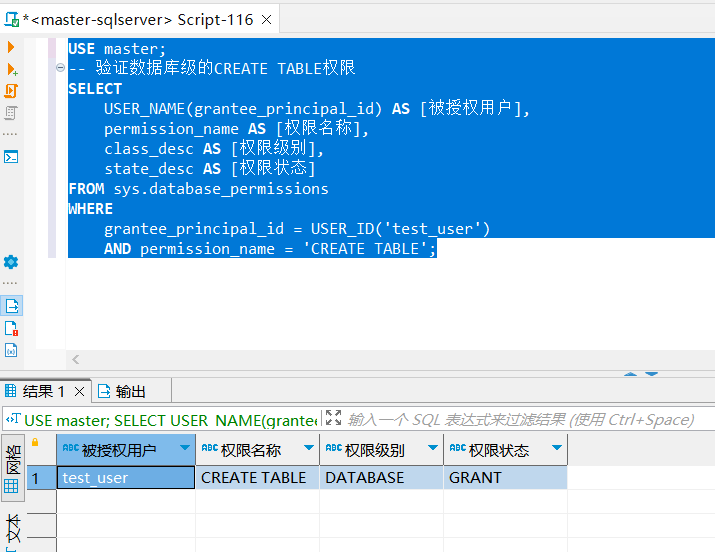
Task: Select the DATABASE result cell
Action: coord(382,478)
